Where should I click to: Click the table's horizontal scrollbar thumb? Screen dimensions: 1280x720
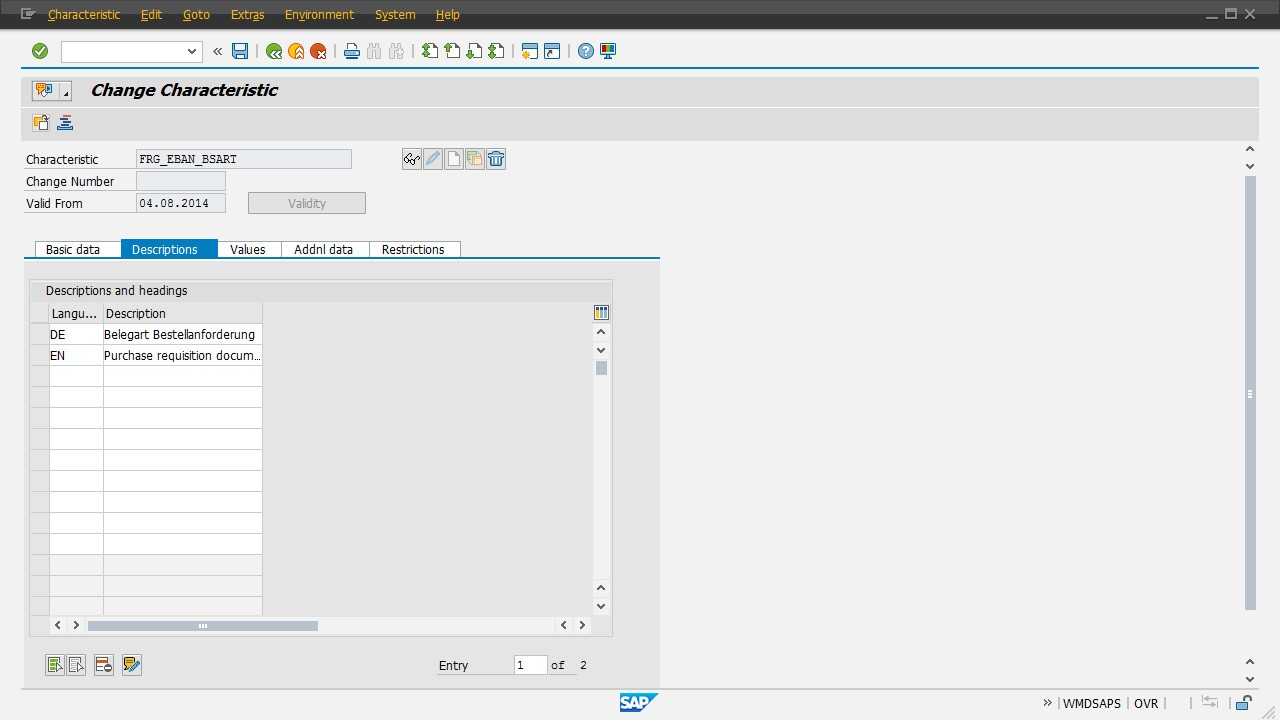point(202,626)
